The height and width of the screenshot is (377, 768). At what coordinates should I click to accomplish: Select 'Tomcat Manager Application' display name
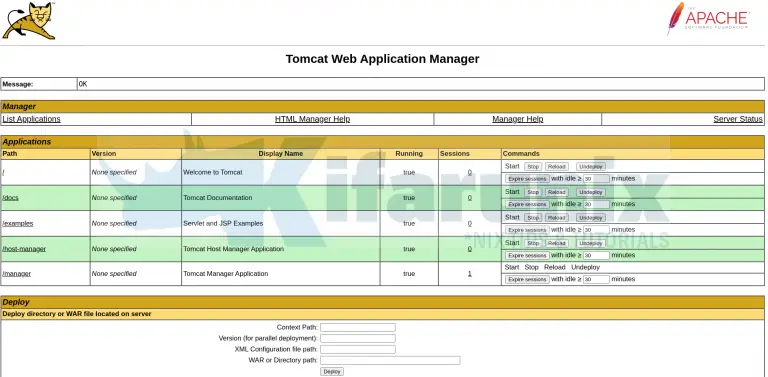pos(225,274)
